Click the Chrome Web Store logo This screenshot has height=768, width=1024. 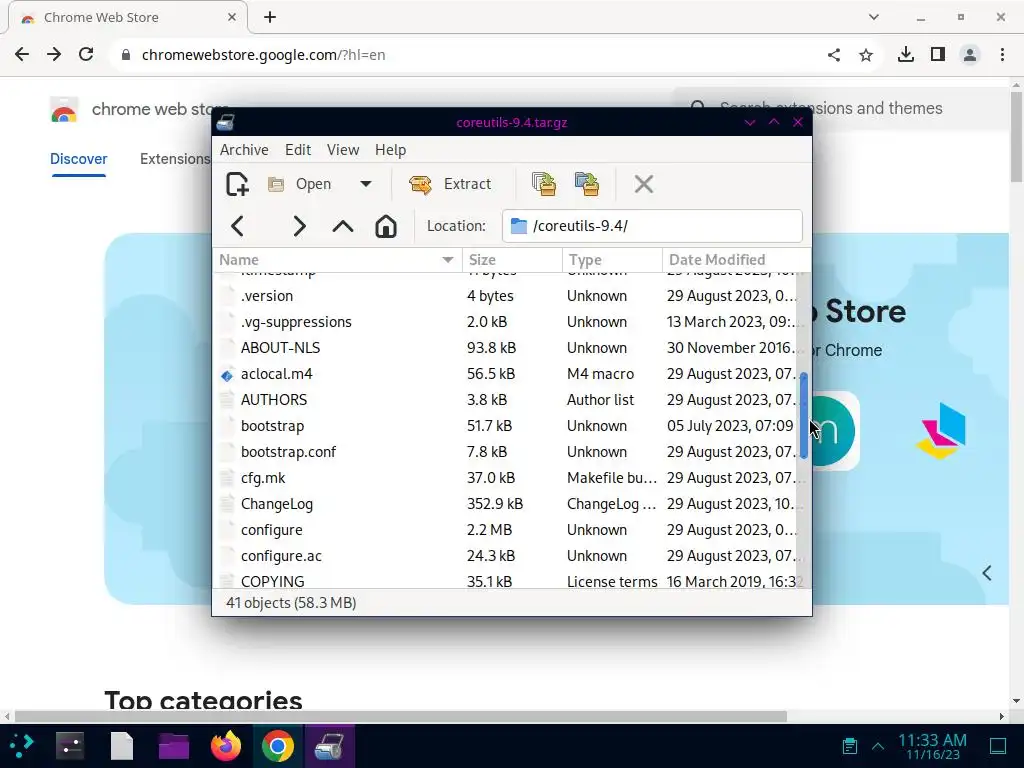tap(64, 110)
